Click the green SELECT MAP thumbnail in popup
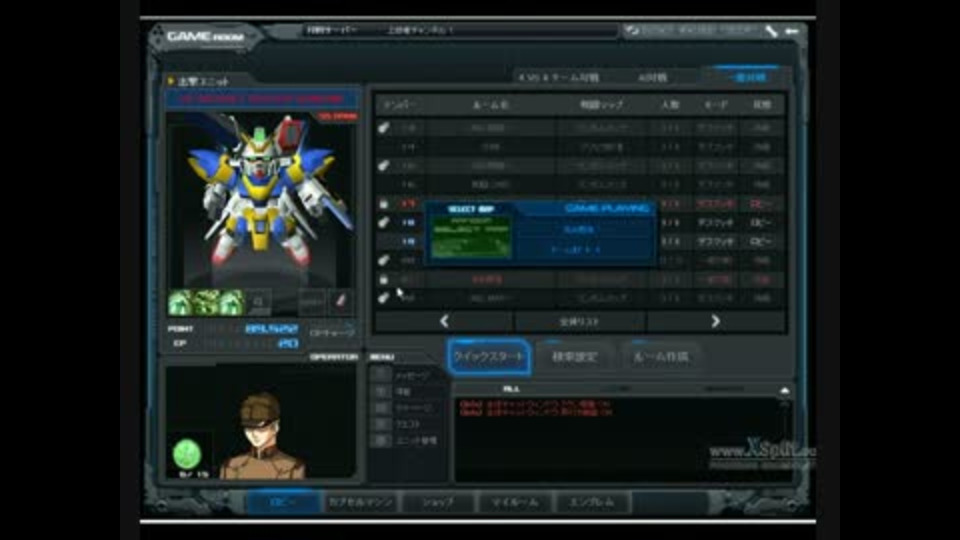The image size is (960, 540). pyautogui.click(x=471, y=236)
